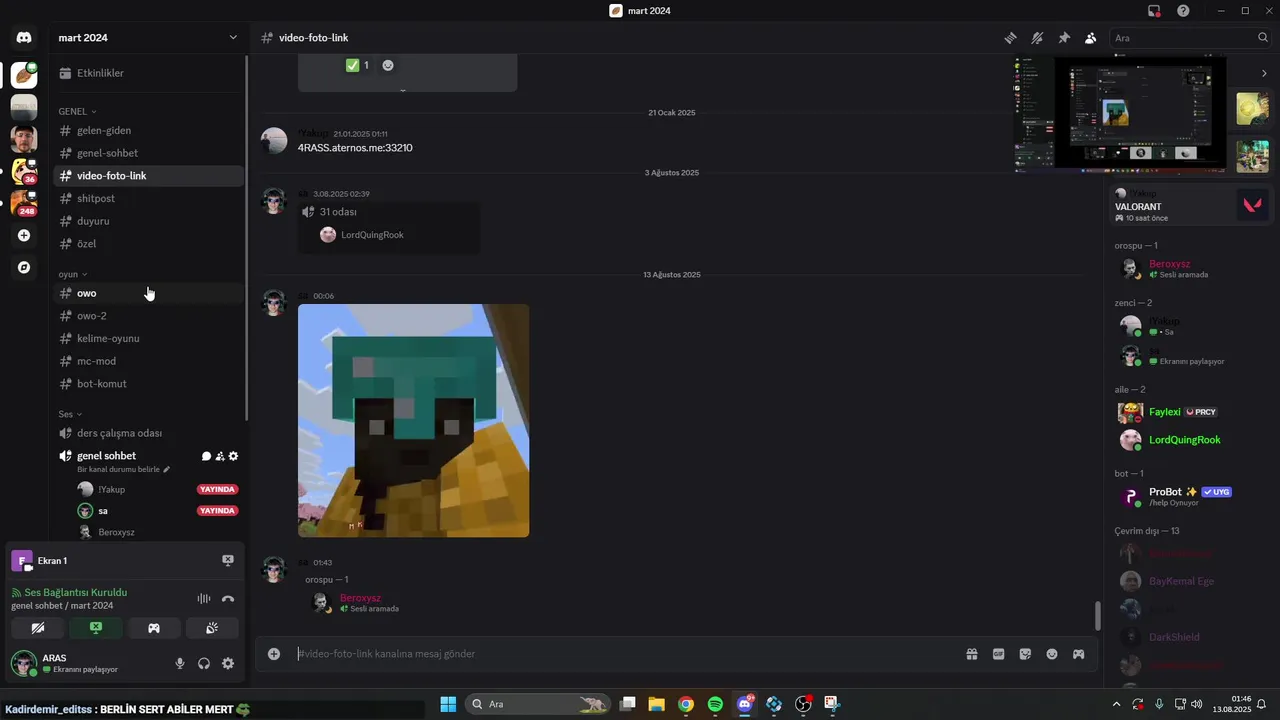The width and height of the screenshot is (1280, 720).
Task: Open the Discord inbox icon
Action: 1154,11
